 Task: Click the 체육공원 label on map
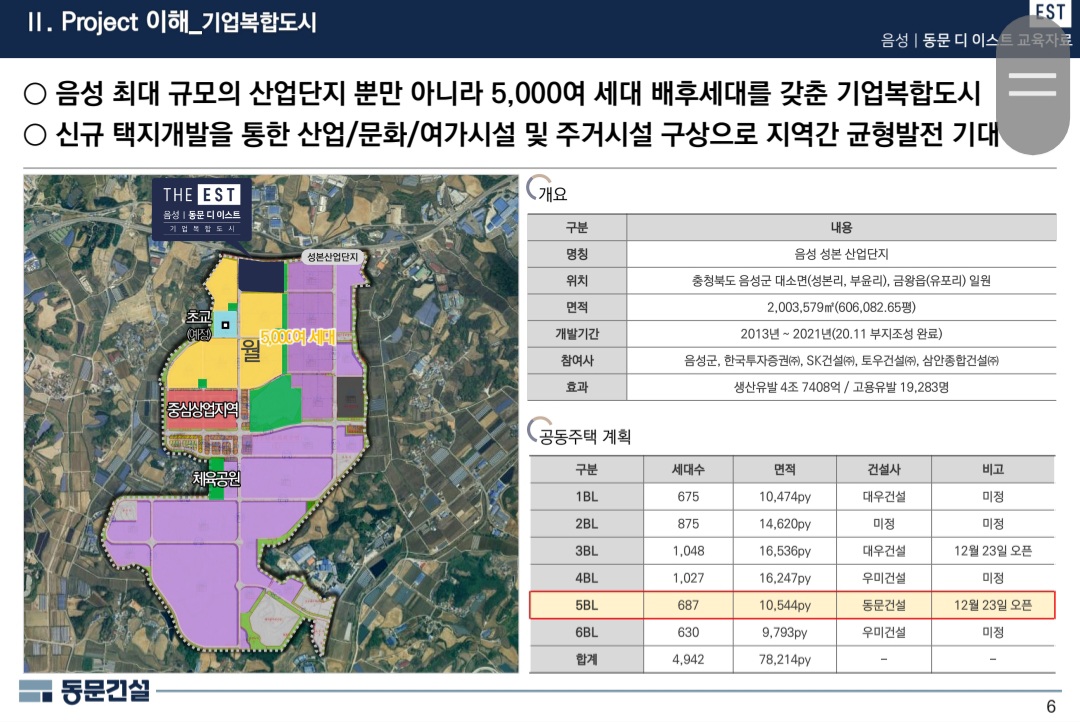(x=216, y=478)
